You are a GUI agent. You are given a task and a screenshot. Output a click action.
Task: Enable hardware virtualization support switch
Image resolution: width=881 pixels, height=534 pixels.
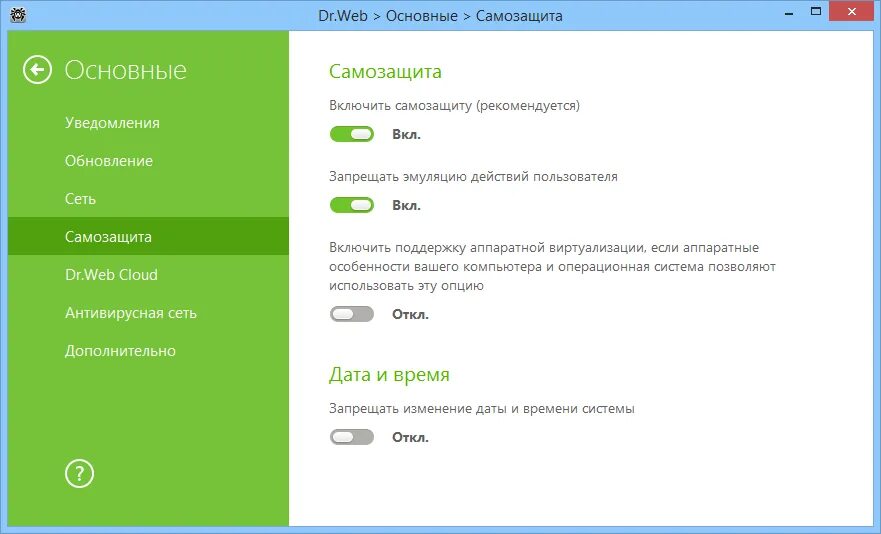click(x=352, y=314)
